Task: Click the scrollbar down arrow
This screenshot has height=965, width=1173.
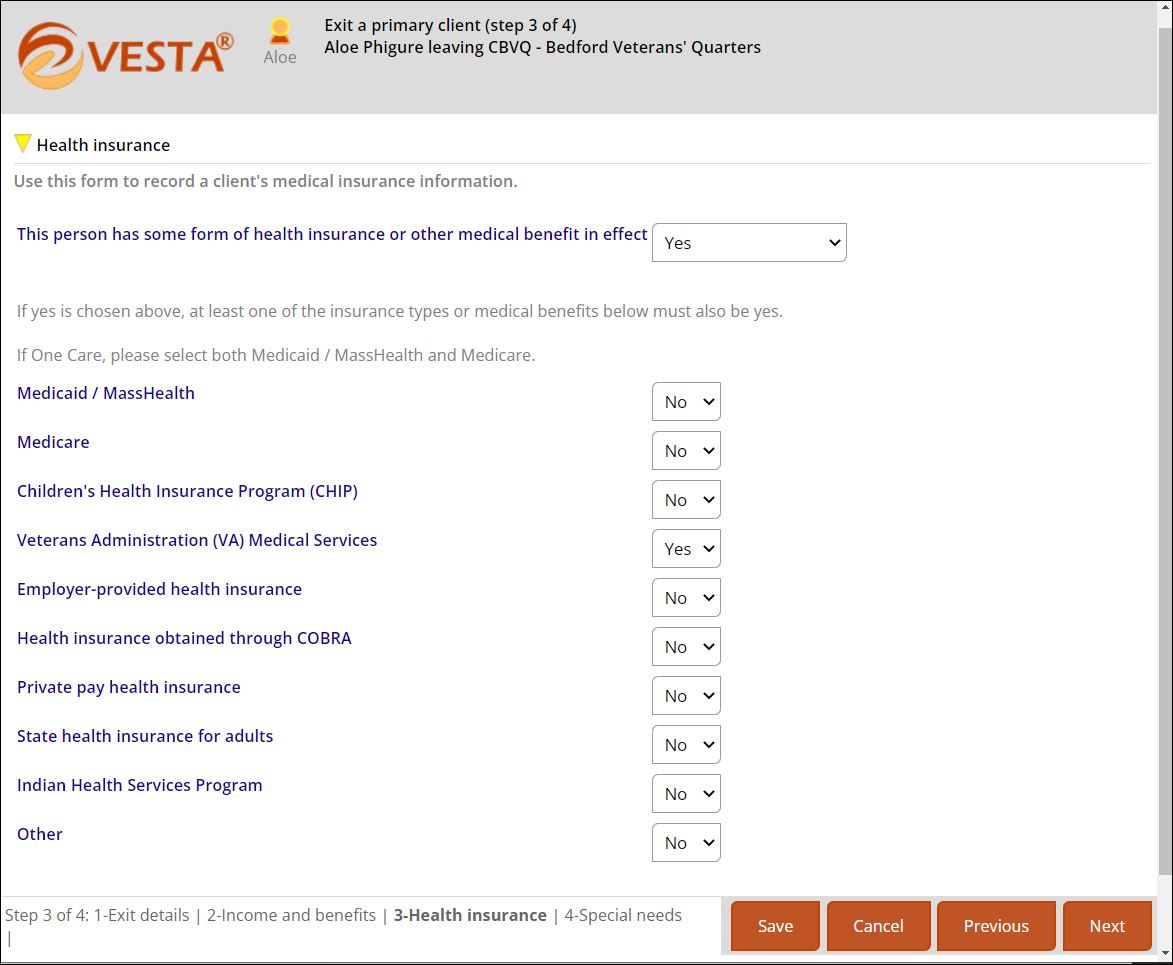Action: [x=1165, y=954]
